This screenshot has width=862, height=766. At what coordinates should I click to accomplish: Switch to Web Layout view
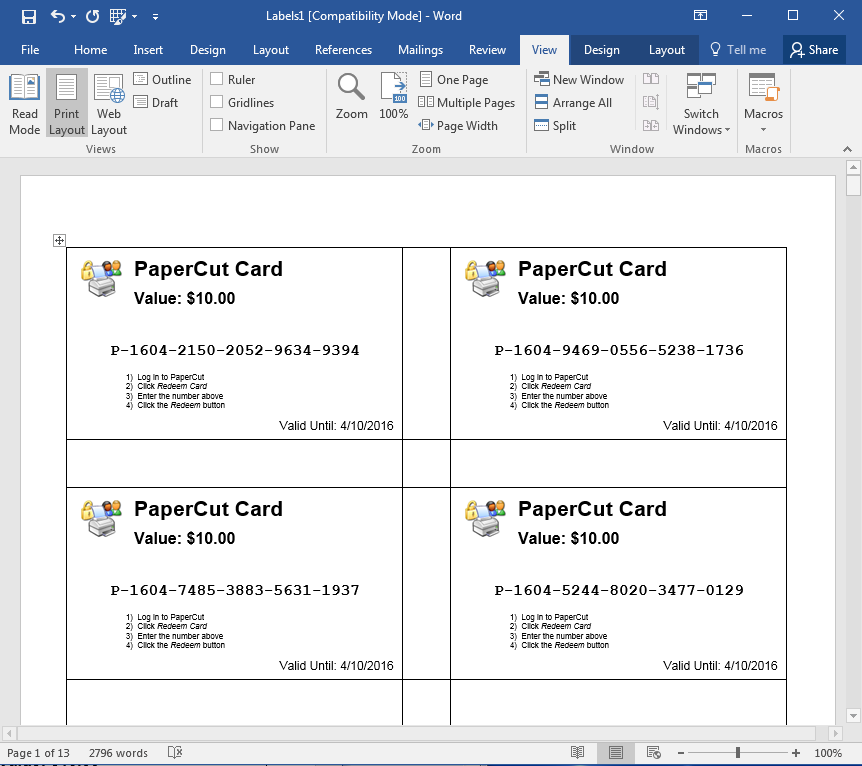[108, 104]
